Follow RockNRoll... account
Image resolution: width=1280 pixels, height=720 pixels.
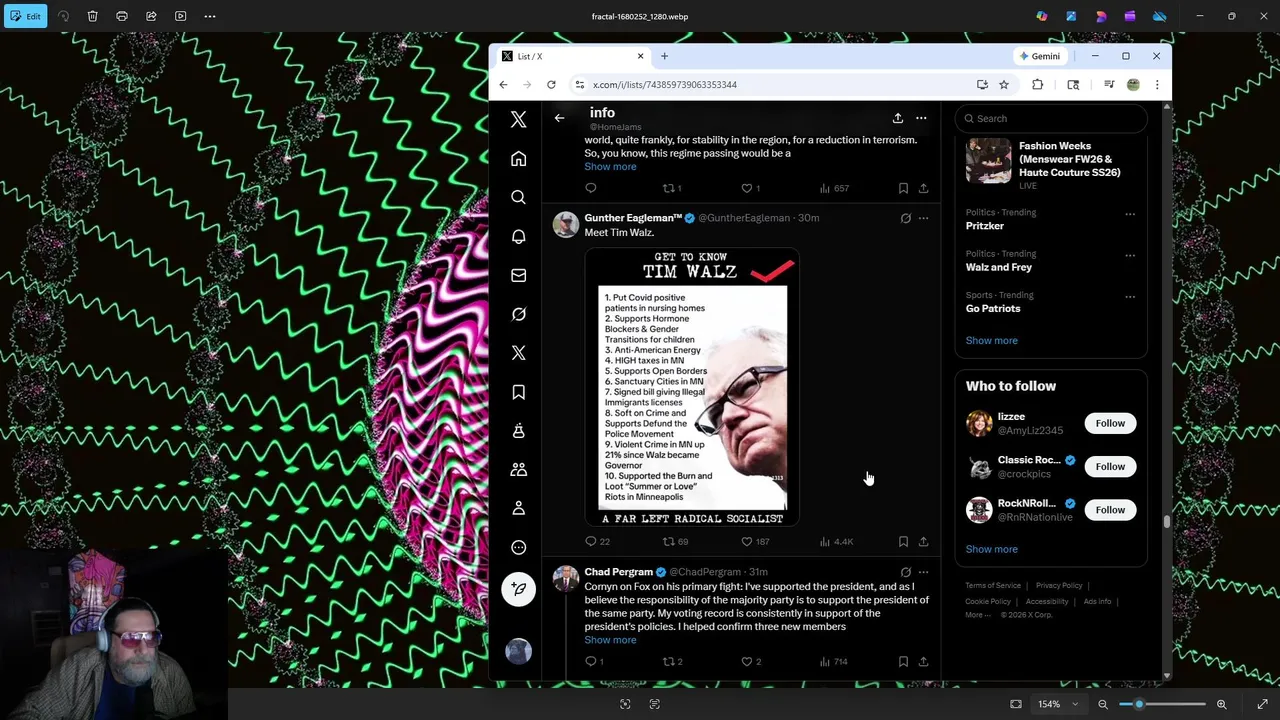(x=1110, y=510)
